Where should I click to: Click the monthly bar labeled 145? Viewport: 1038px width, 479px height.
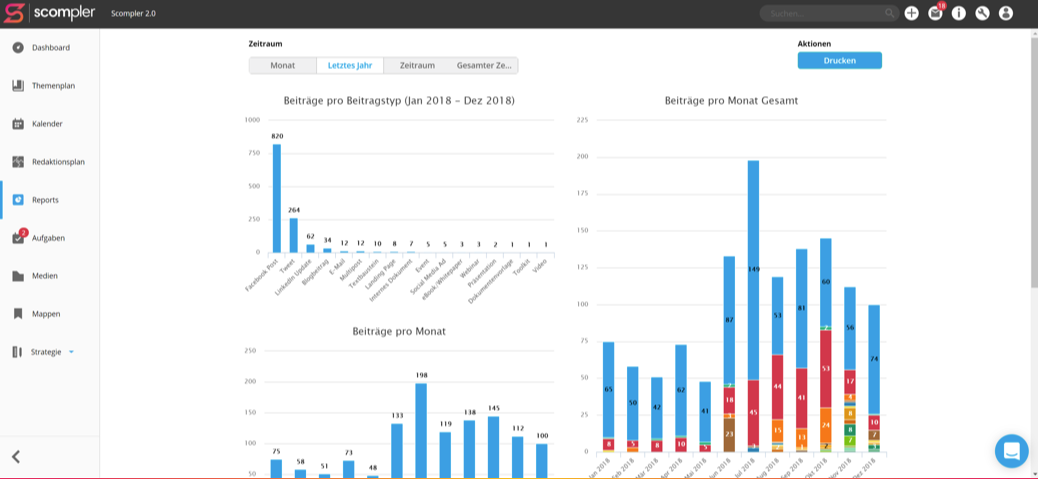tap(493, 447)
